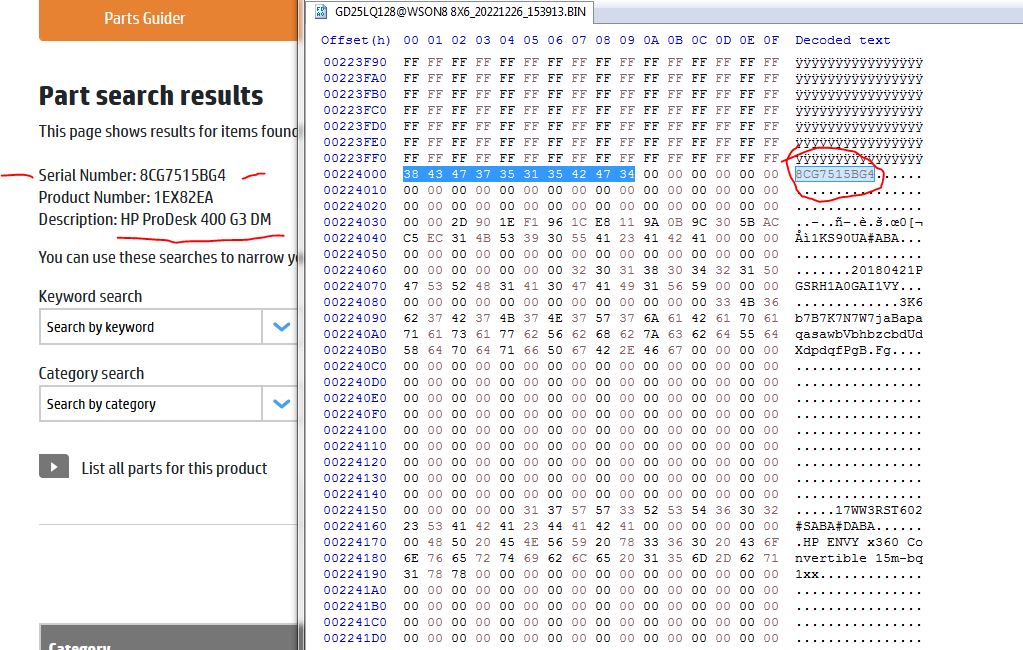Screen dimensions: 1023x650
Task: Click the Keyword search label
Action: point(90,296)
